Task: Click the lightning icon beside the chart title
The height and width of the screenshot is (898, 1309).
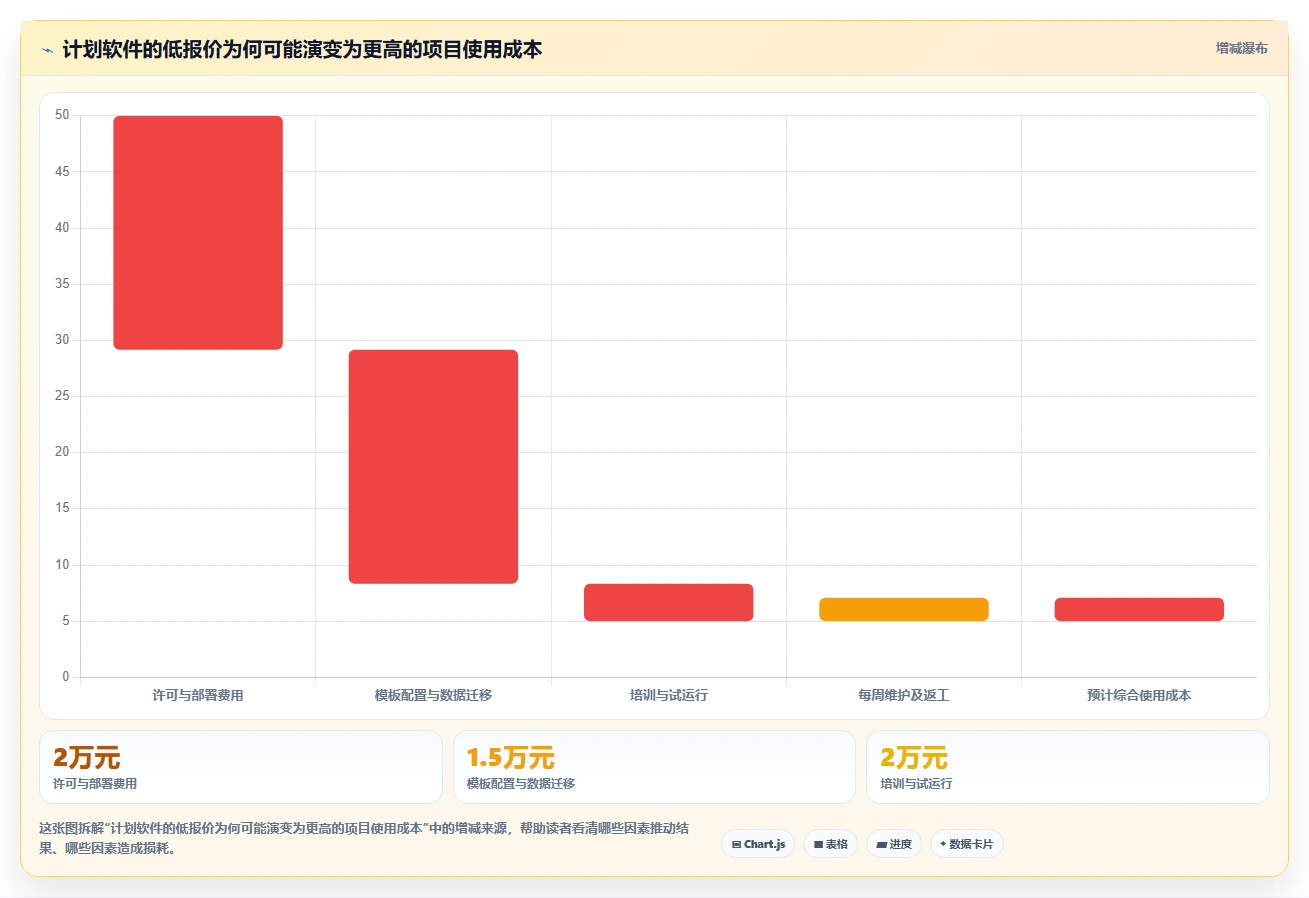Action: click(47, 50)
